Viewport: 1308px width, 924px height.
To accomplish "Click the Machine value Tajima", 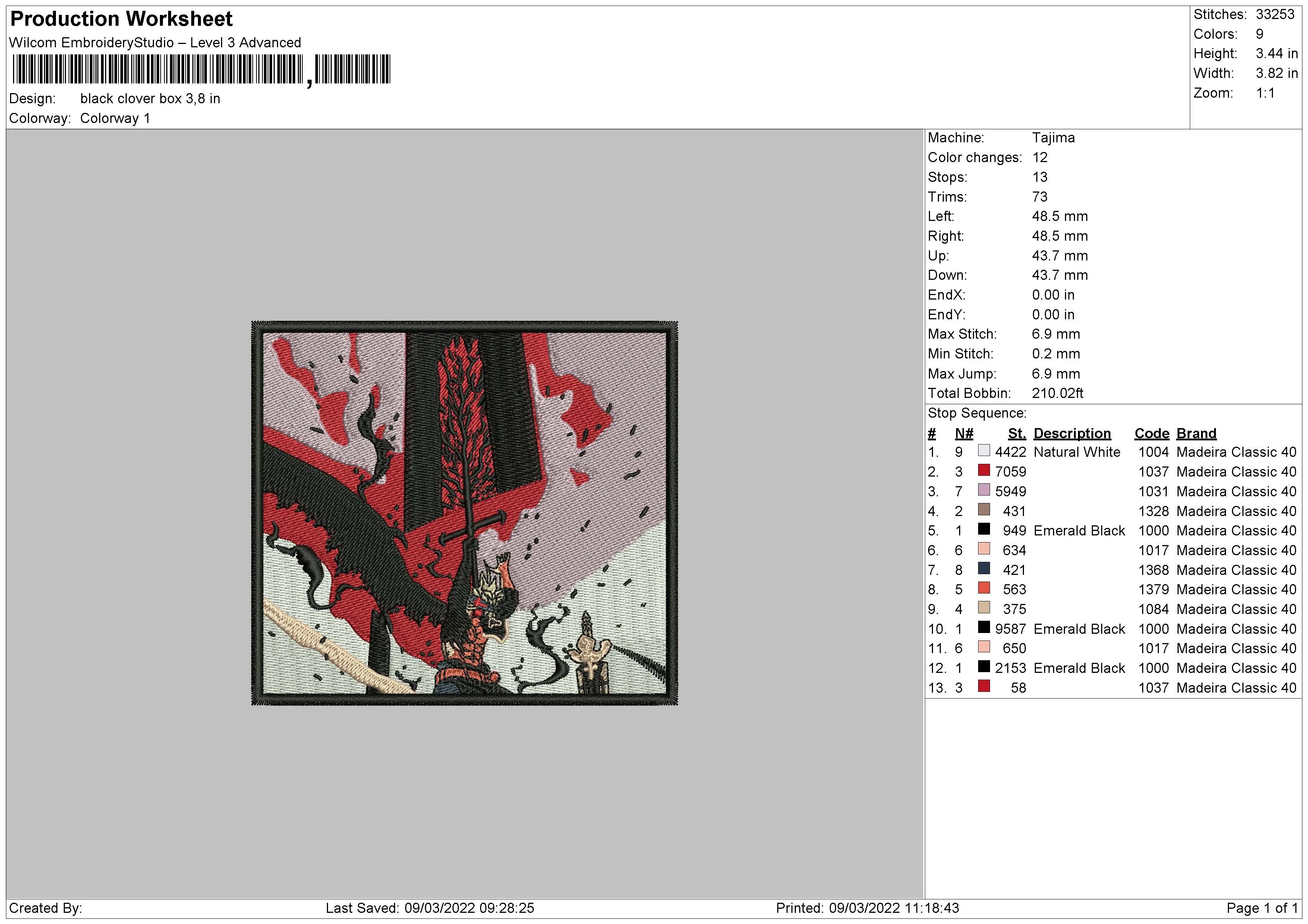I will [x=1053, y=138].
